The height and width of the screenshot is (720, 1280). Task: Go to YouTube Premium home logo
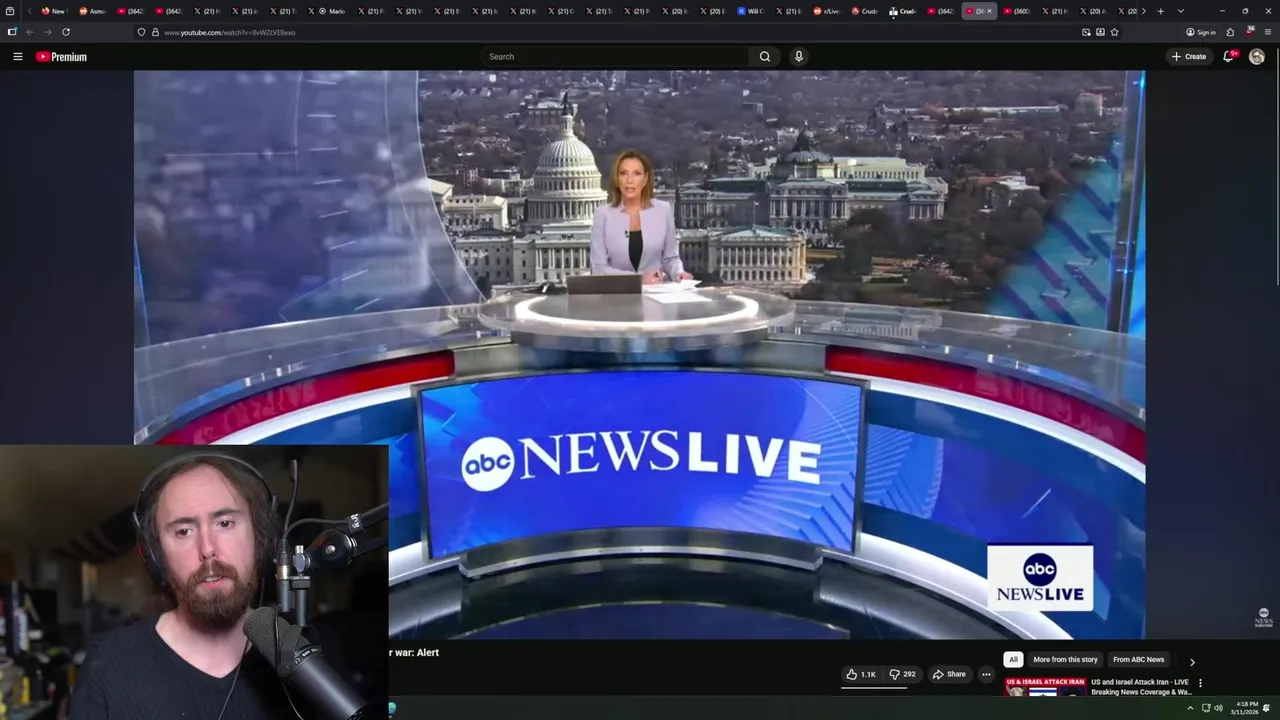point(62,57)
